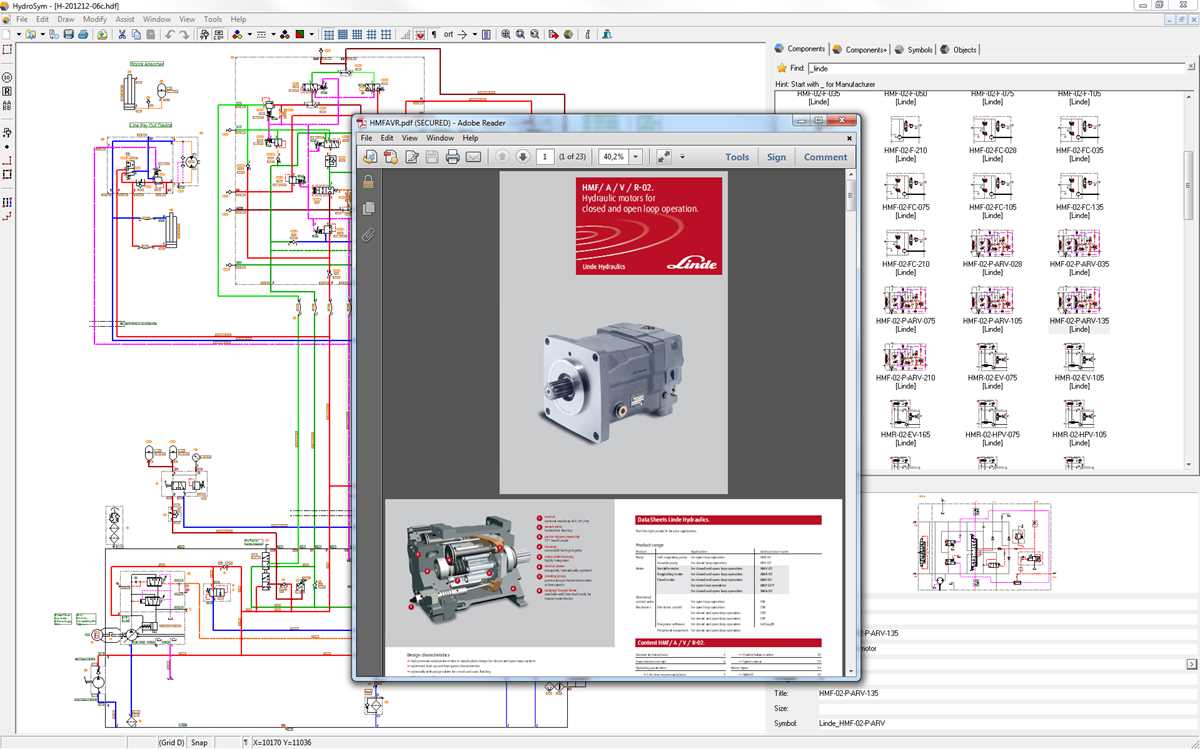Open Adobe Reader View menu
The width and height of the screenshot is (1200, 749).
[410, 138]
